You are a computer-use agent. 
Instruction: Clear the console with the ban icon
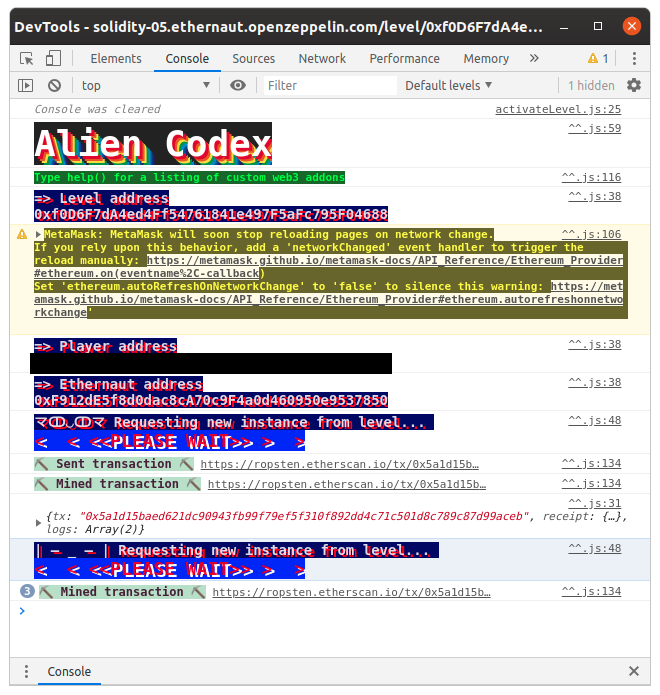click(x=55, y=85)
